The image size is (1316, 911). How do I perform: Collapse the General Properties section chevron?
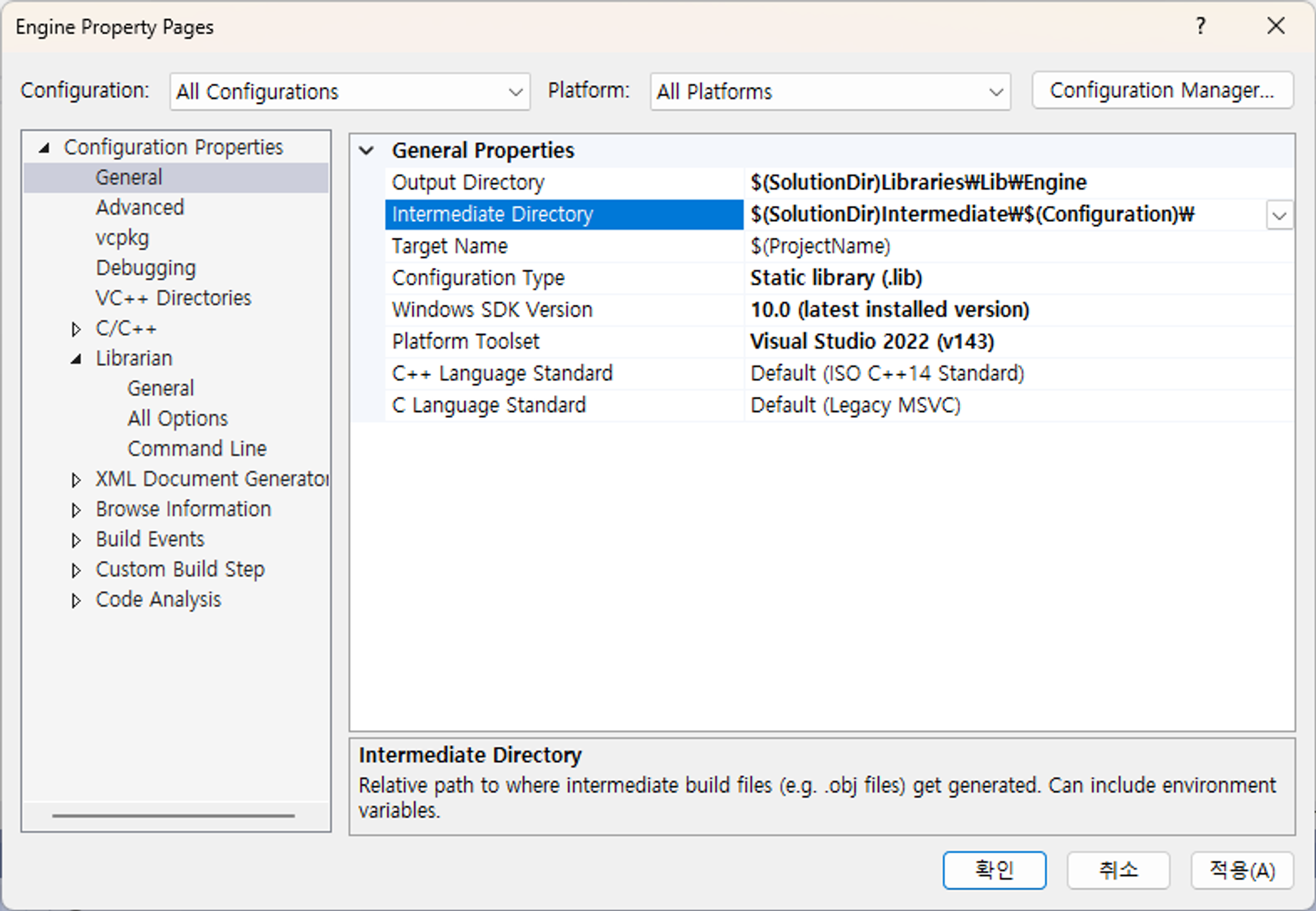click(367, 151)
